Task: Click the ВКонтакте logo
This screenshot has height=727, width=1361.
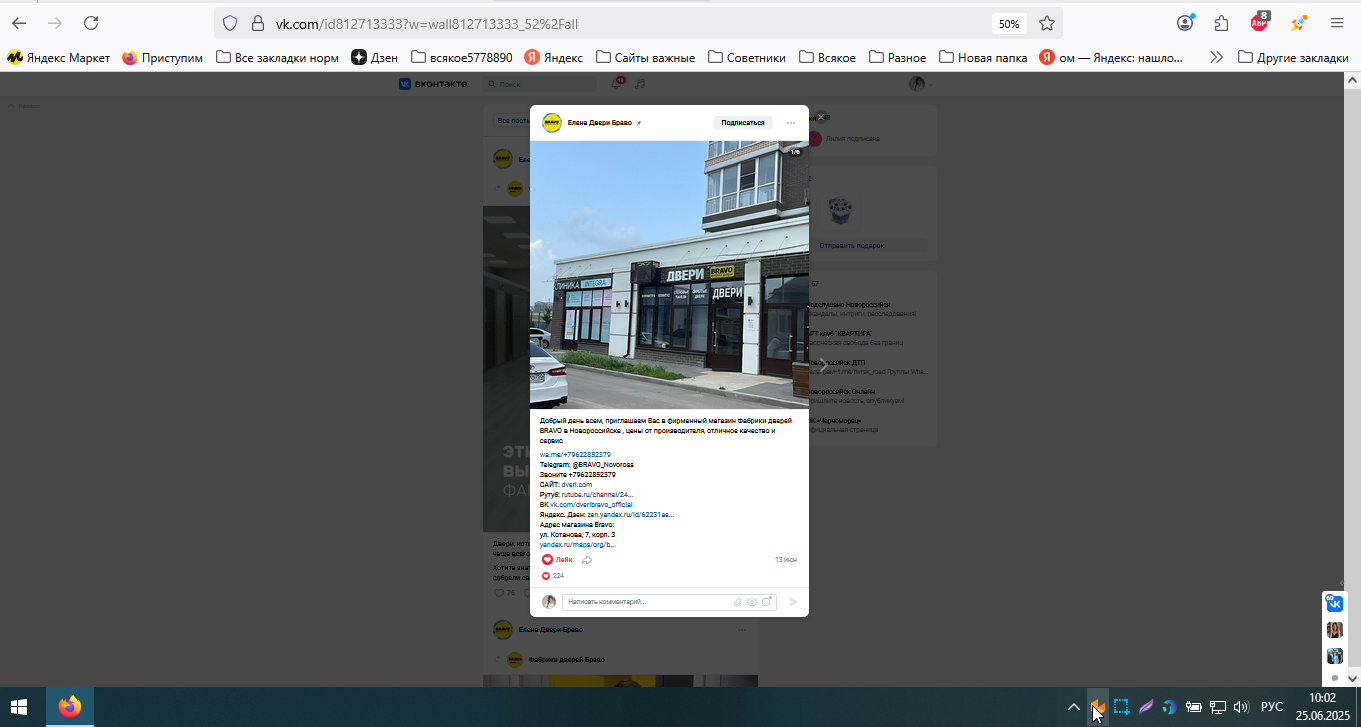Action: 433,84
